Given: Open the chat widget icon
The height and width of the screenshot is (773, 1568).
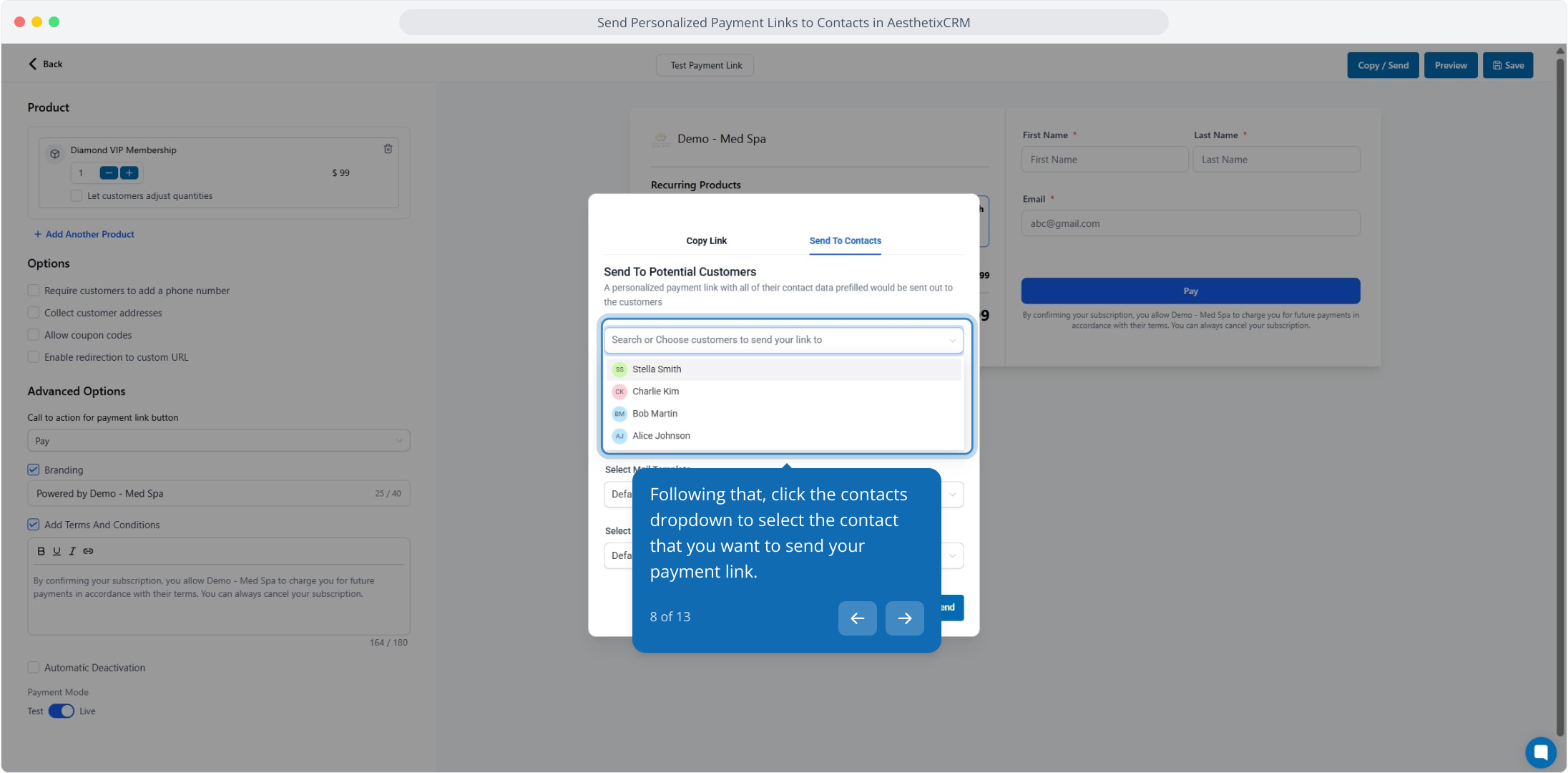Looking at the screenshot, I should 1540,752.
